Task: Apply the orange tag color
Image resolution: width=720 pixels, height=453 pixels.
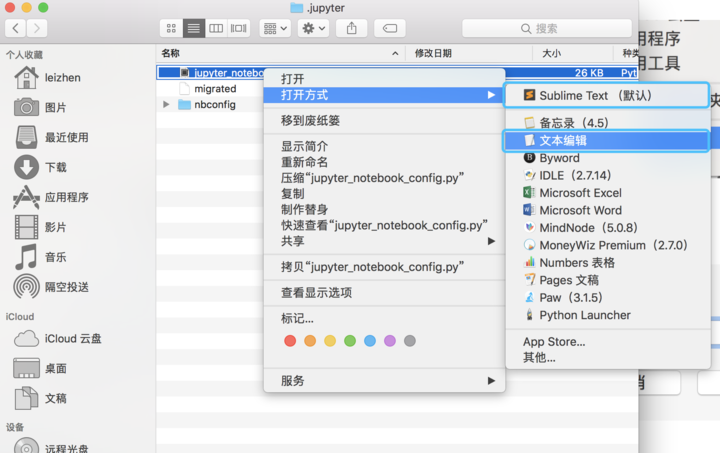Action: (x=310, y=341)
